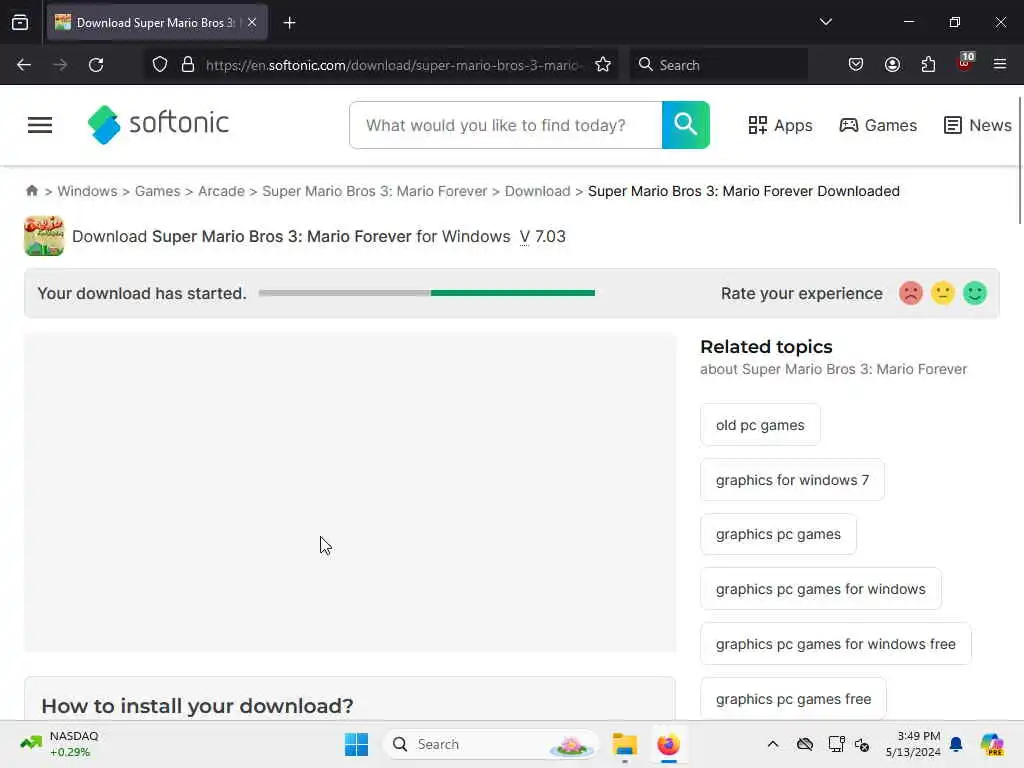
Task: Focus the 'What would you like to find today?' field
Action: (x=506, y=125)
